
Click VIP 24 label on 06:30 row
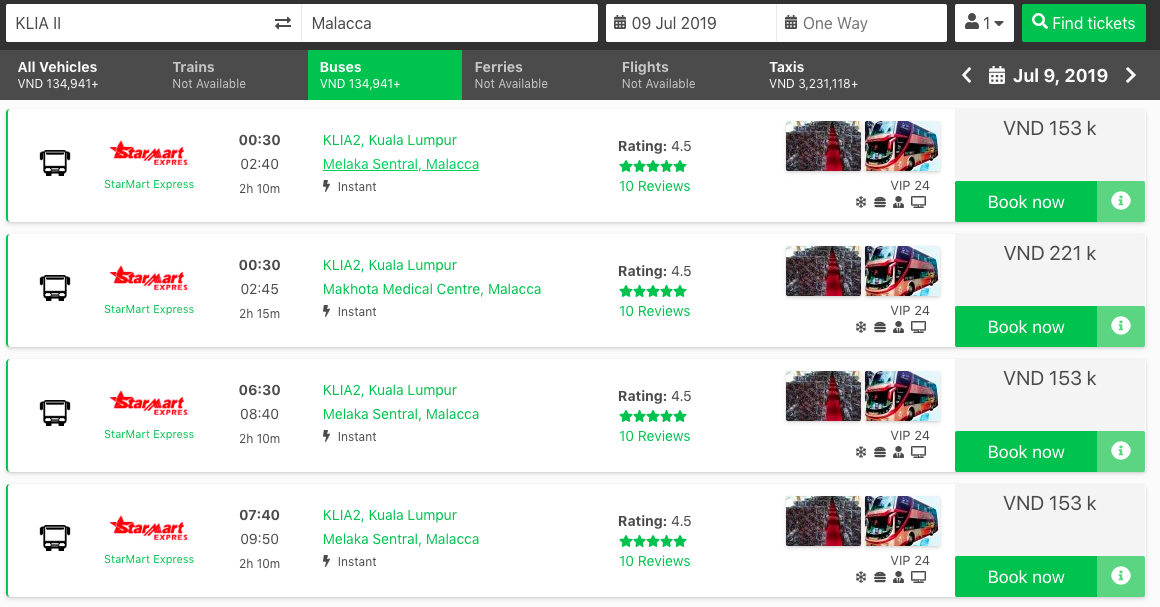(910, 435)
